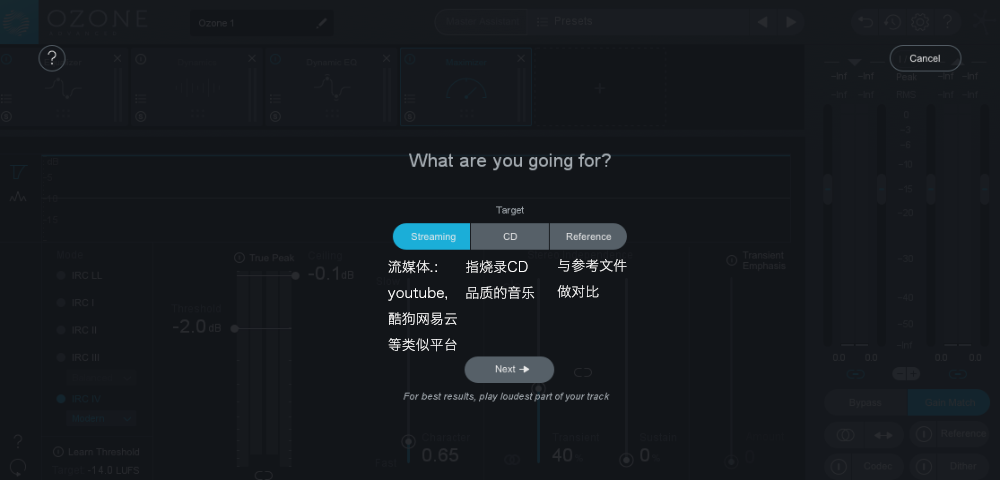Open the Codec panel
1000x480 pixels.
pos(878,467)
